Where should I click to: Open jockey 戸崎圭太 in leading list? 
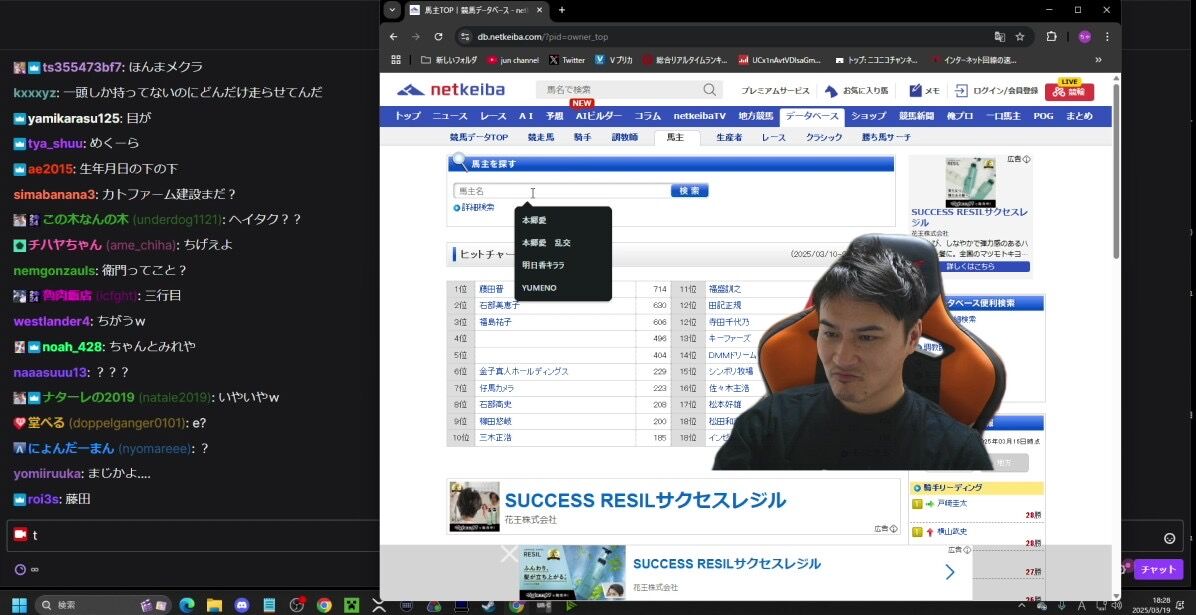[x=952, y=504]
